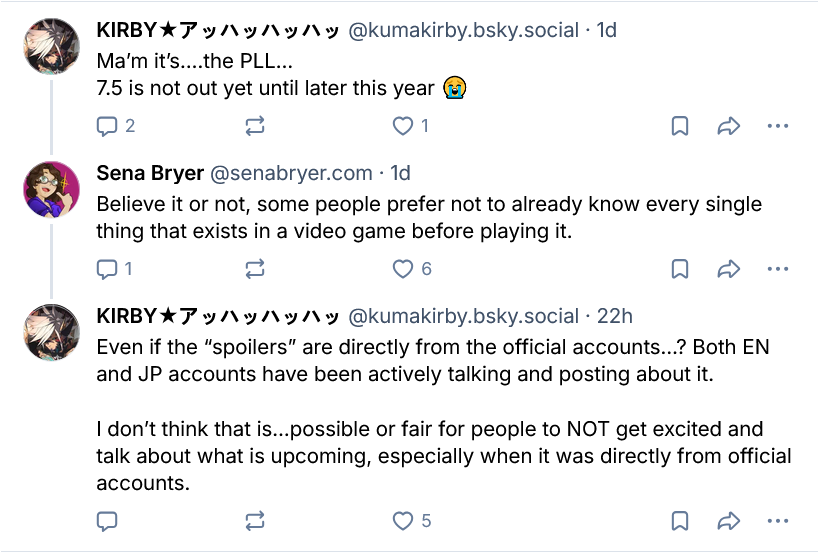The width and height of the screenshot is (818, 557).
Task: Open more options on KIRBY's first post
Action: 777,126
